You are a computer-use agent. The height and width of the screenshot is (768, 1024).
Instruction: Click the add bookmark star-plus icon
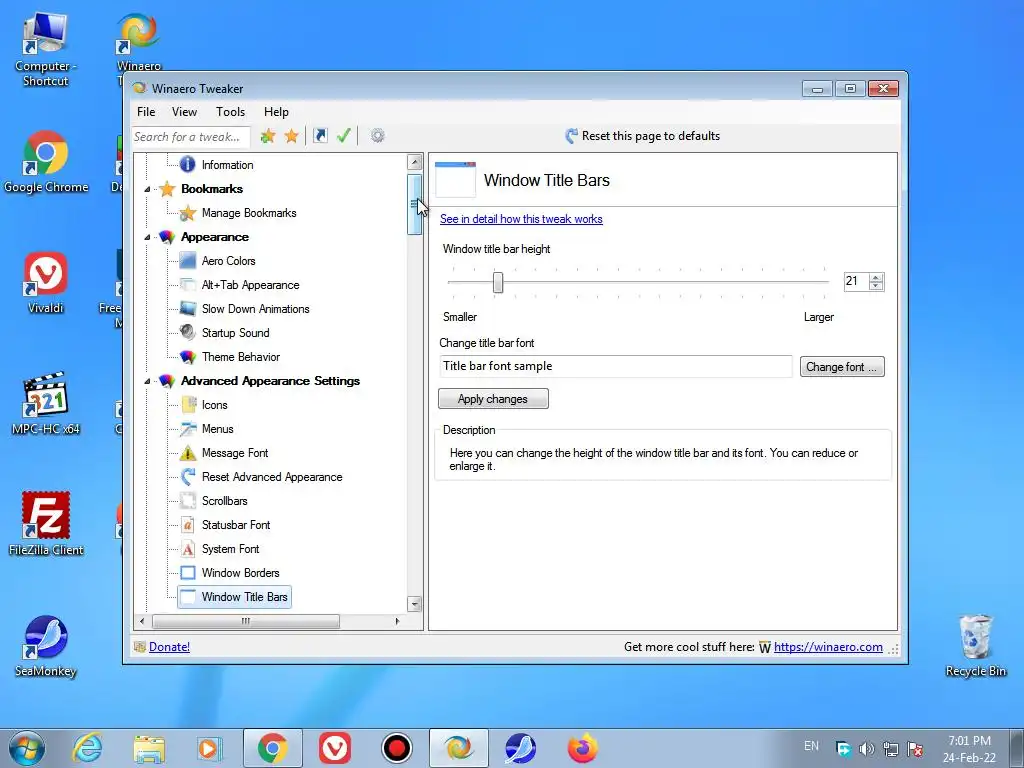click(x=268, y=136)
